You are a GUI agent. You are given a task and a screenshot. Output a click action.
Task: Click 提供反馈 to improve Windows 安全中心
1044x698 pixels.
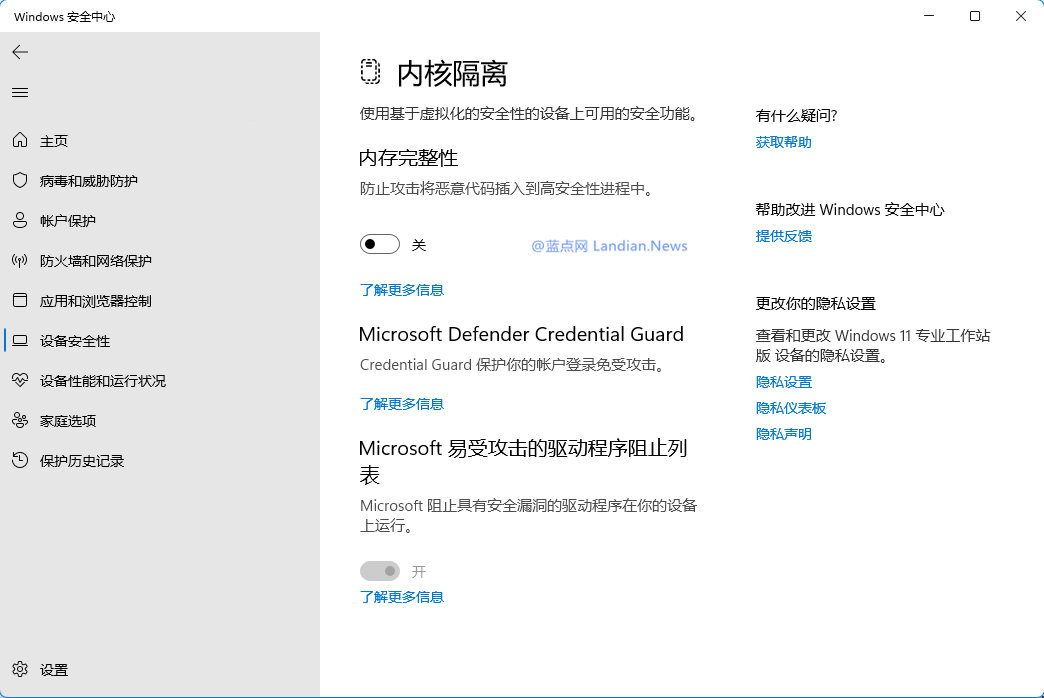784,235
